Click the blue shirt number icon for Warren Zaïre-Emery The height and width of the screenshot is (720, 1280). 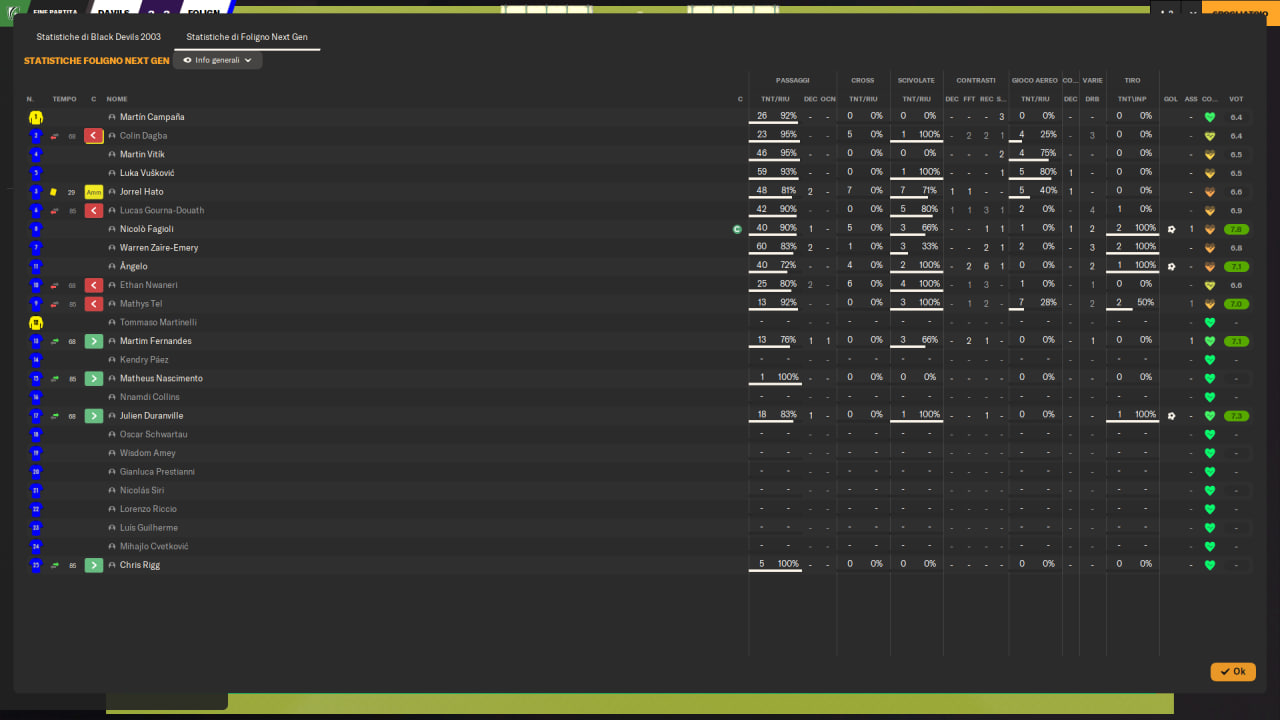[x=36, y=248]
